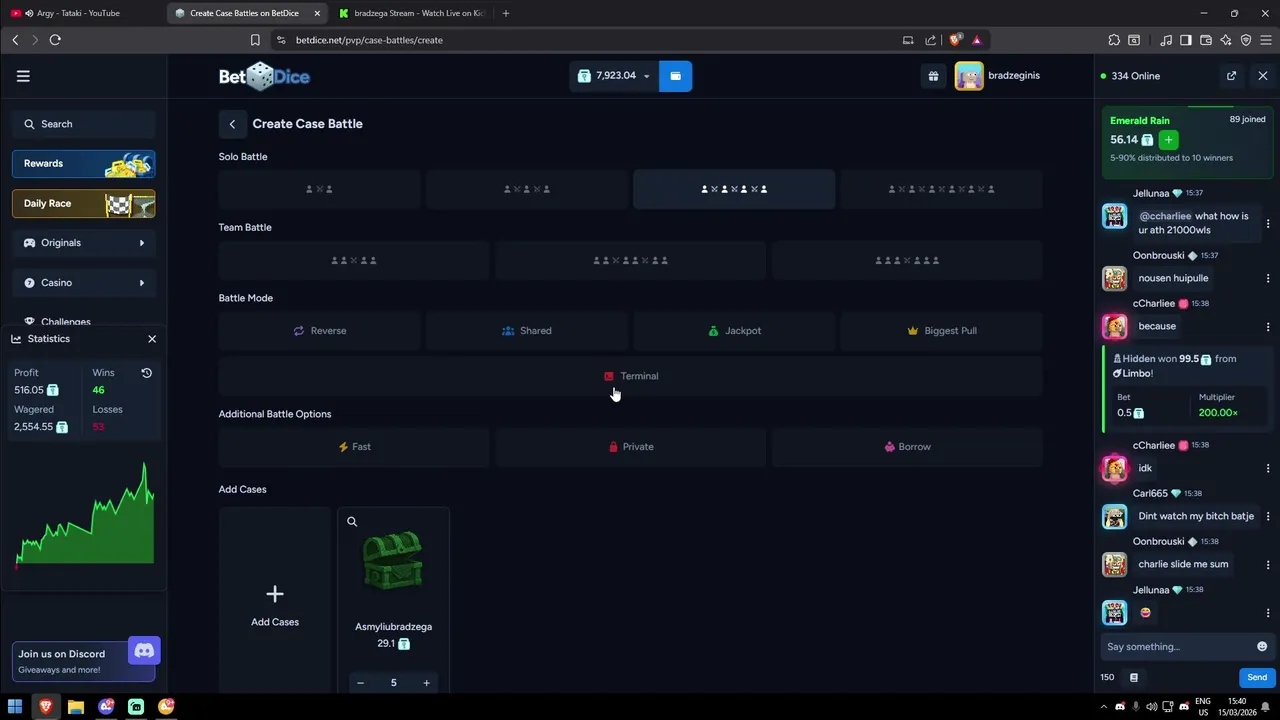This screenshot has width=1280, height=720.
Task: Click the Asmyliubradzega chest case image
Action: [x=393, y=561]
